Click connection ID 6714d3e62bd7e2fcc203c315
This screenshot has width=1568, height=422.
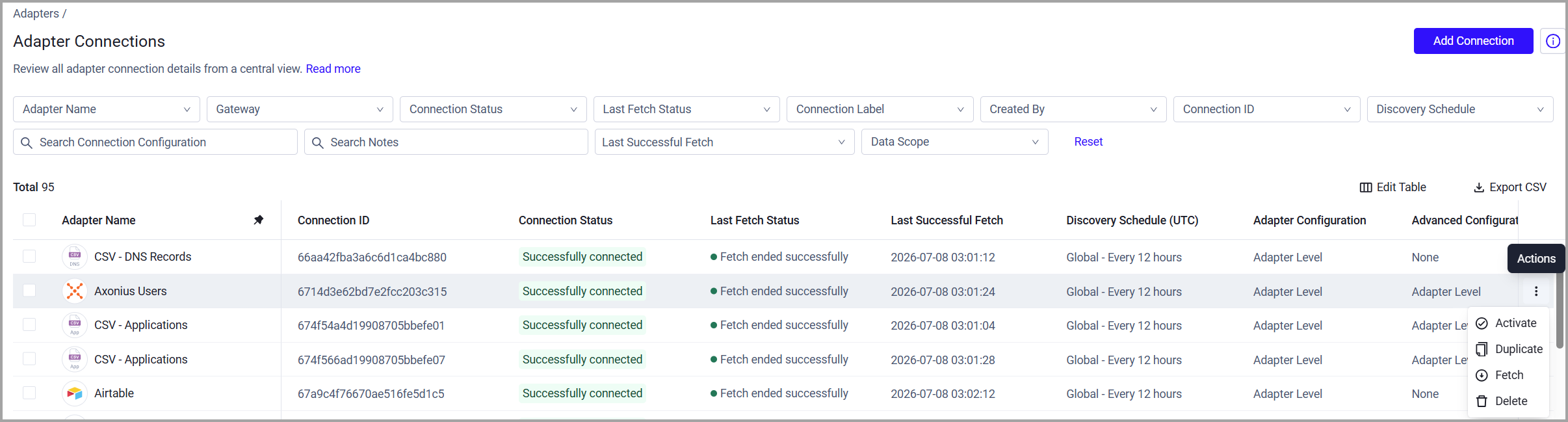coord(372,292)
